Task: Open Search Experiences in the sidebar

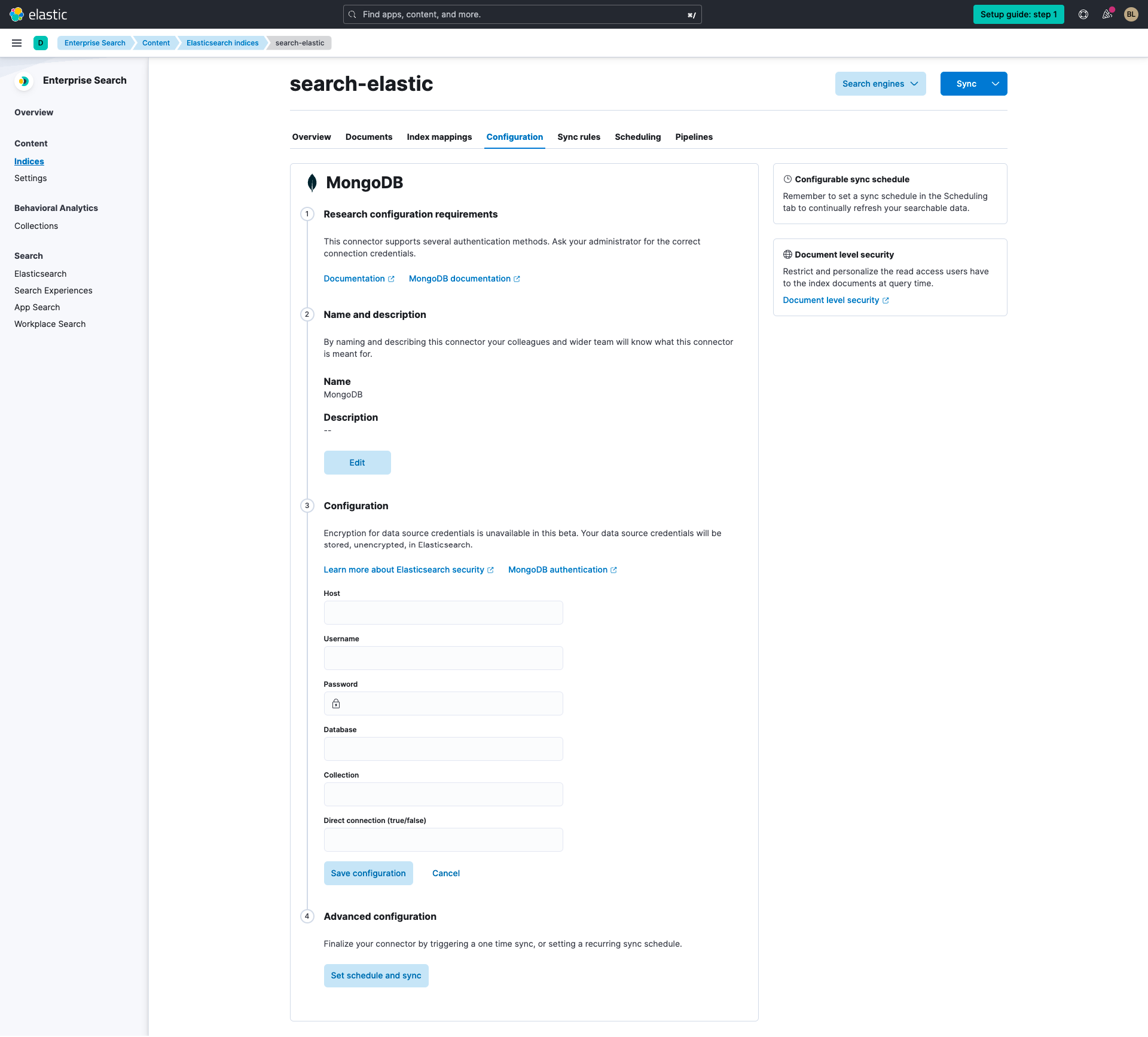Action: 53,290
